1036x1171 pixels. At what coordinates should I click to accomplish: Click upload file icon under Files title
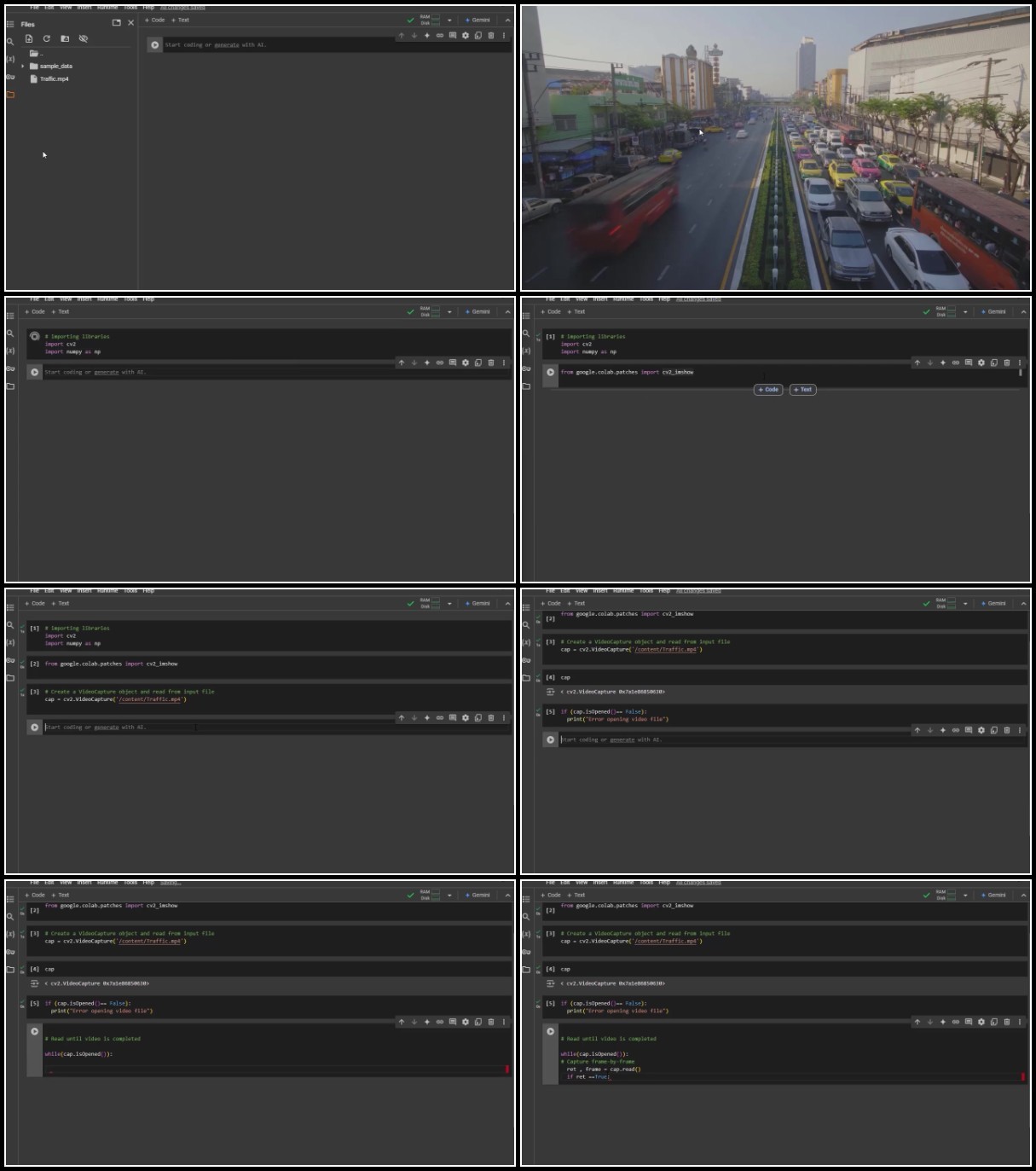click(x=29, y=38)
